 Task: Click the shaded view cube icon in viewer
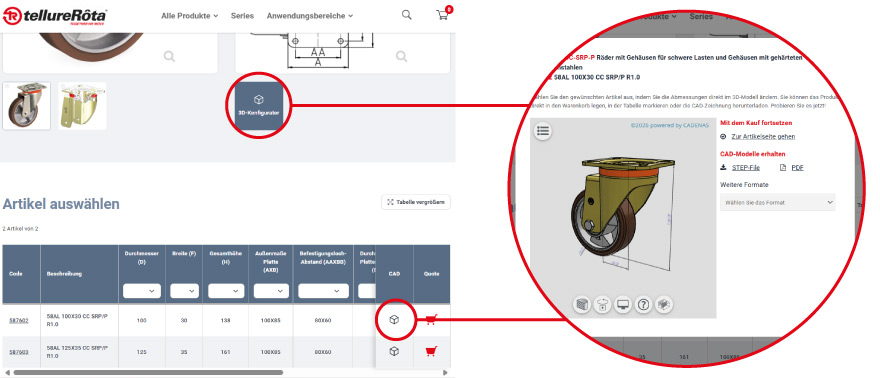click(582, 305)
